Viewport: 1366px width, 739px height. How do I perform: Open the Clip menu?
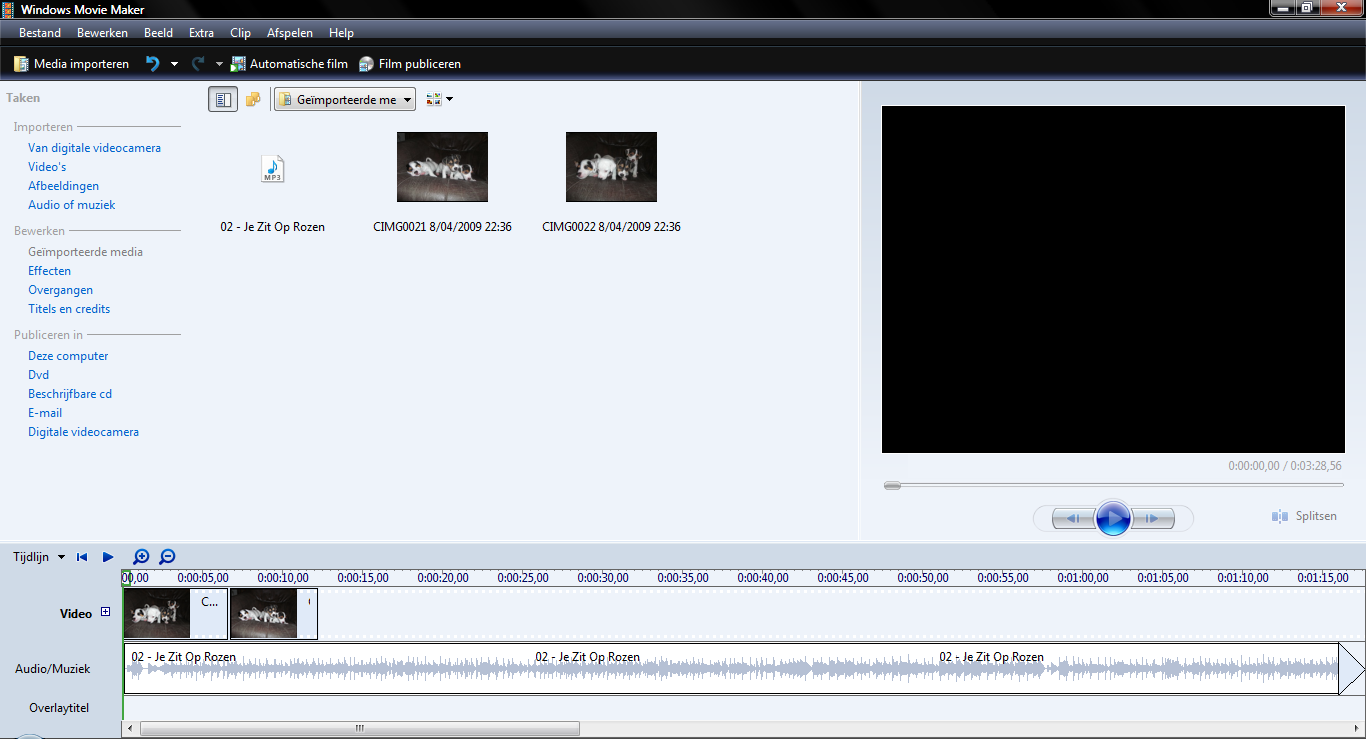(240, 33)
